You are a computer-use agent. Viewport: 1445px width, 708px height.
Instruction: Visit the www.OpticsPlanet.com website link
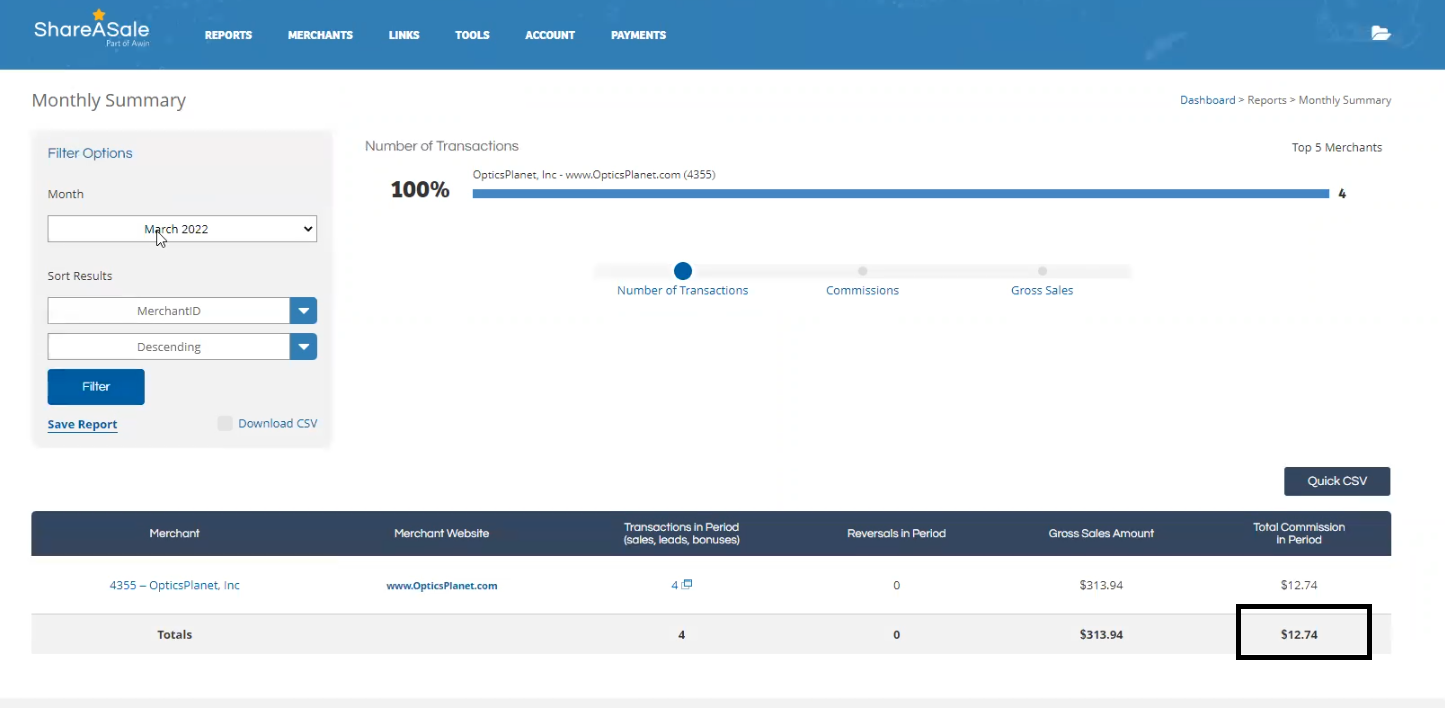pos(441,586)
